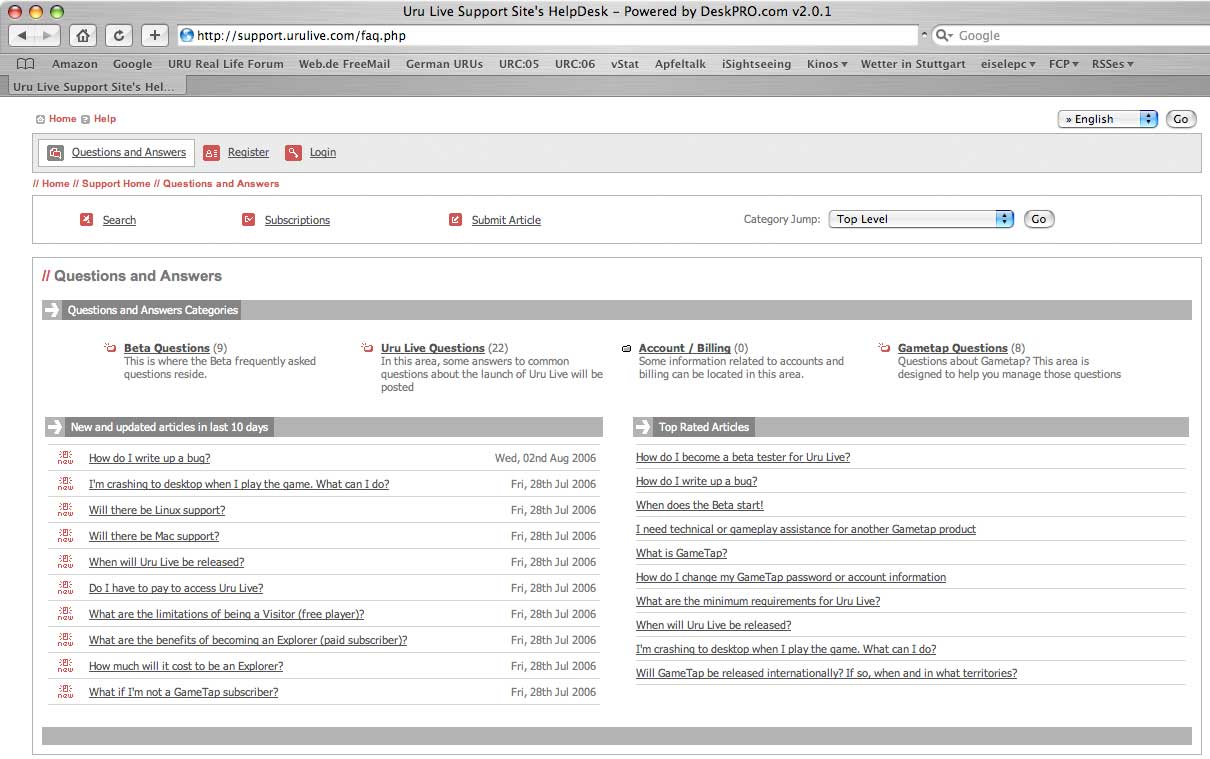Click the Submit Article icon
The width and height of the screenshot is (1210, 759).
pyautogui.click(x=456, y=220)
